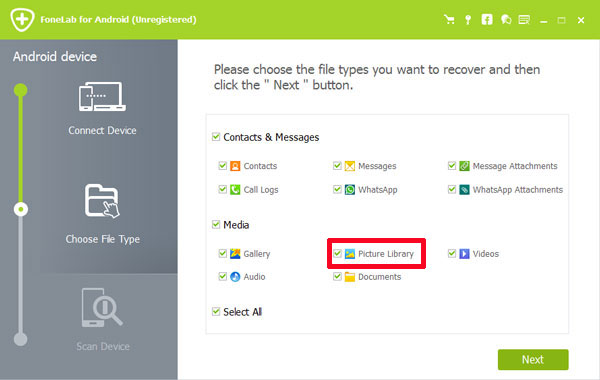Click the Android device heading
Screen dimensions: 600x380
(x=55, y=57)
